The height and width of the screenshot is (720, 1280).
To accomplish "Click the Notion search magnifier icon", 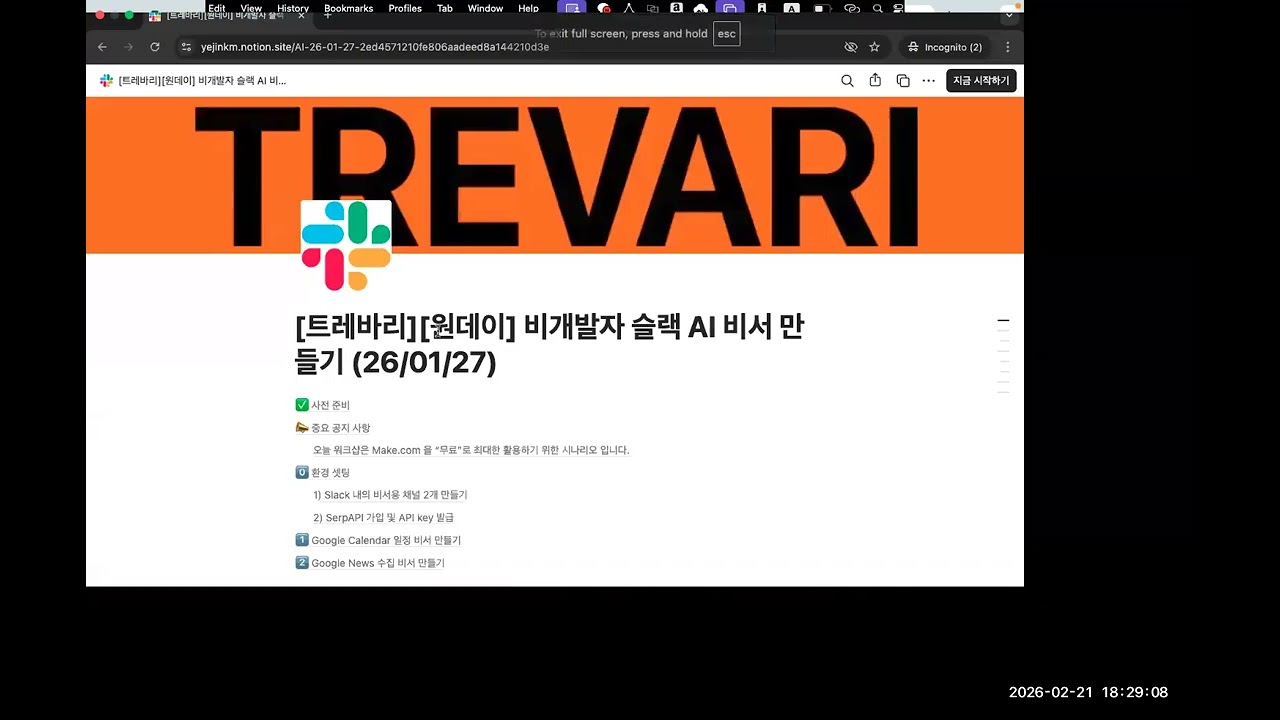I will (x=847, y=81).
